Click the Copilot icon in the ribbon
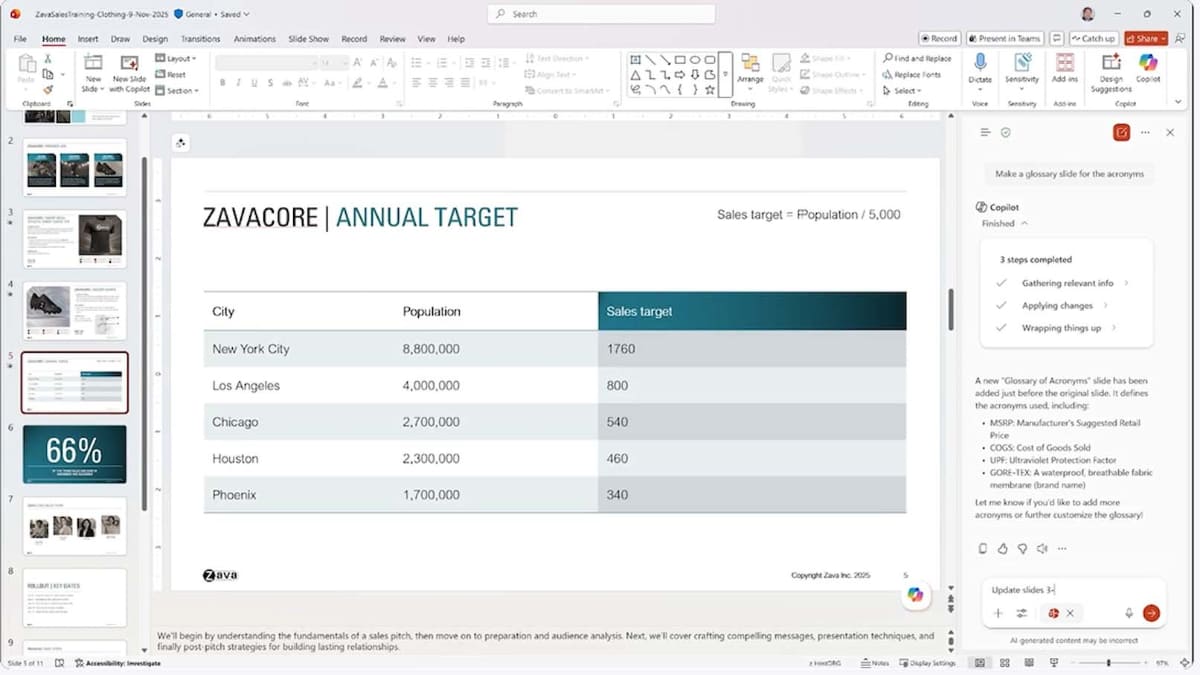This screenshot has width=1200, height=675. coord(1148,62)
